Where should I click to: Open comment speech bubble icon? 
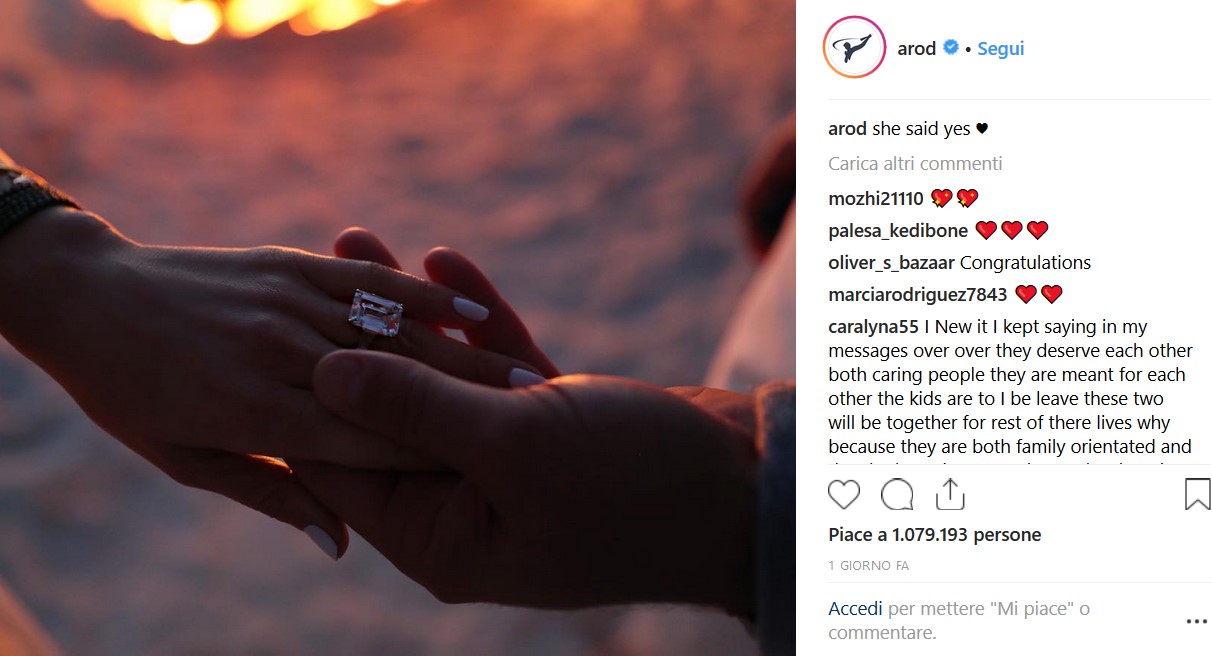click(897, 495)
